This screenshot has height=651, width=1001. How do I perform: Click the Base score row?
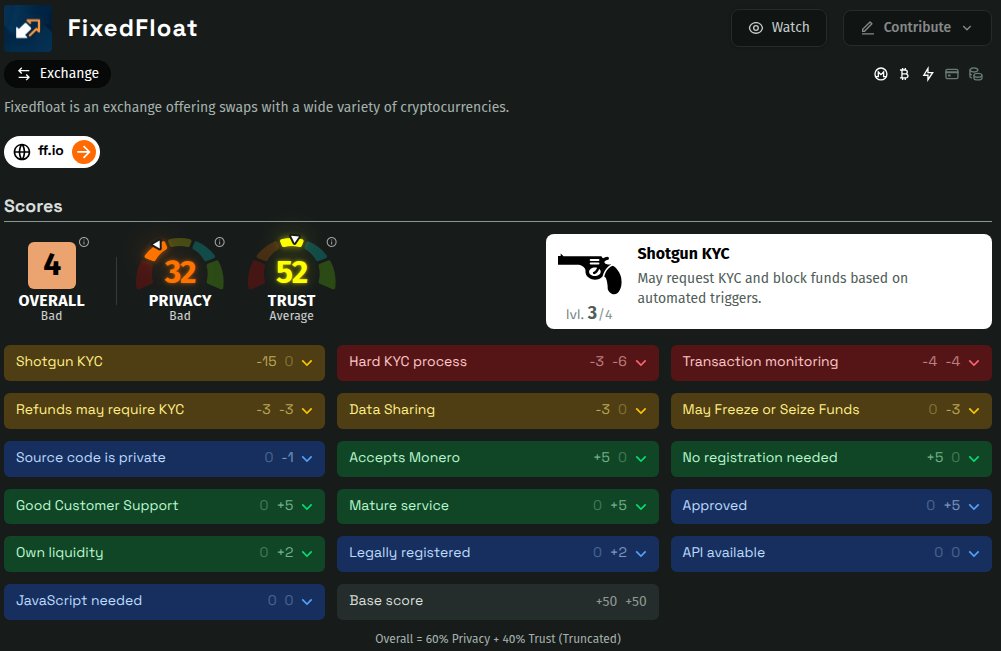click(498, 601)
